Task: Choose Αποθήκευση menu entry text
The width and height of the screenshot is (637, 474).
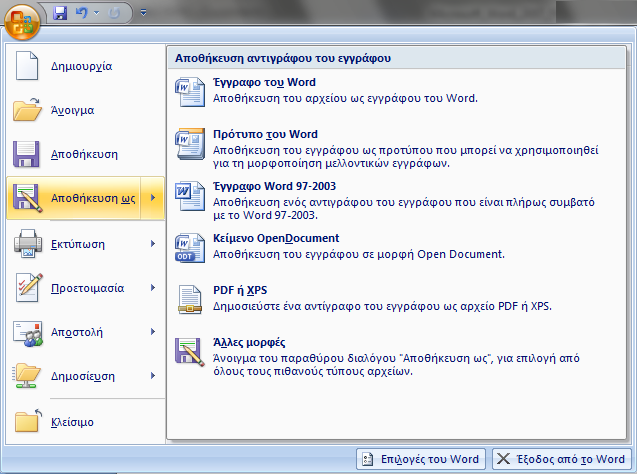Action: click(84, 154)
